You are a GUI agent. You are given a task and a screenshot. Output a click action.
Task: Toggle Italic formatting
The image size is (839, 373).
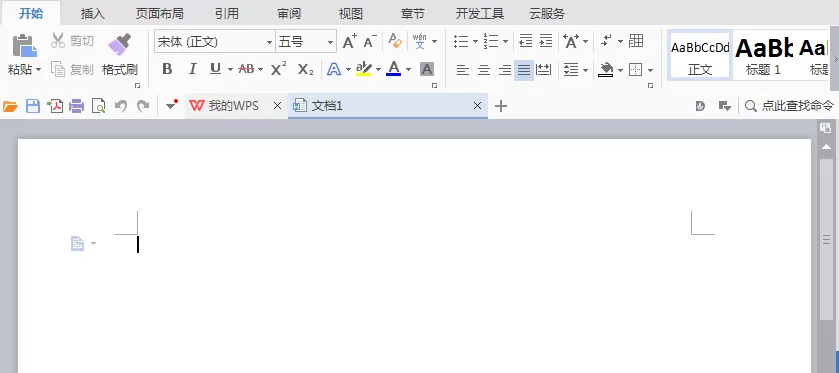tap(192, 69)
